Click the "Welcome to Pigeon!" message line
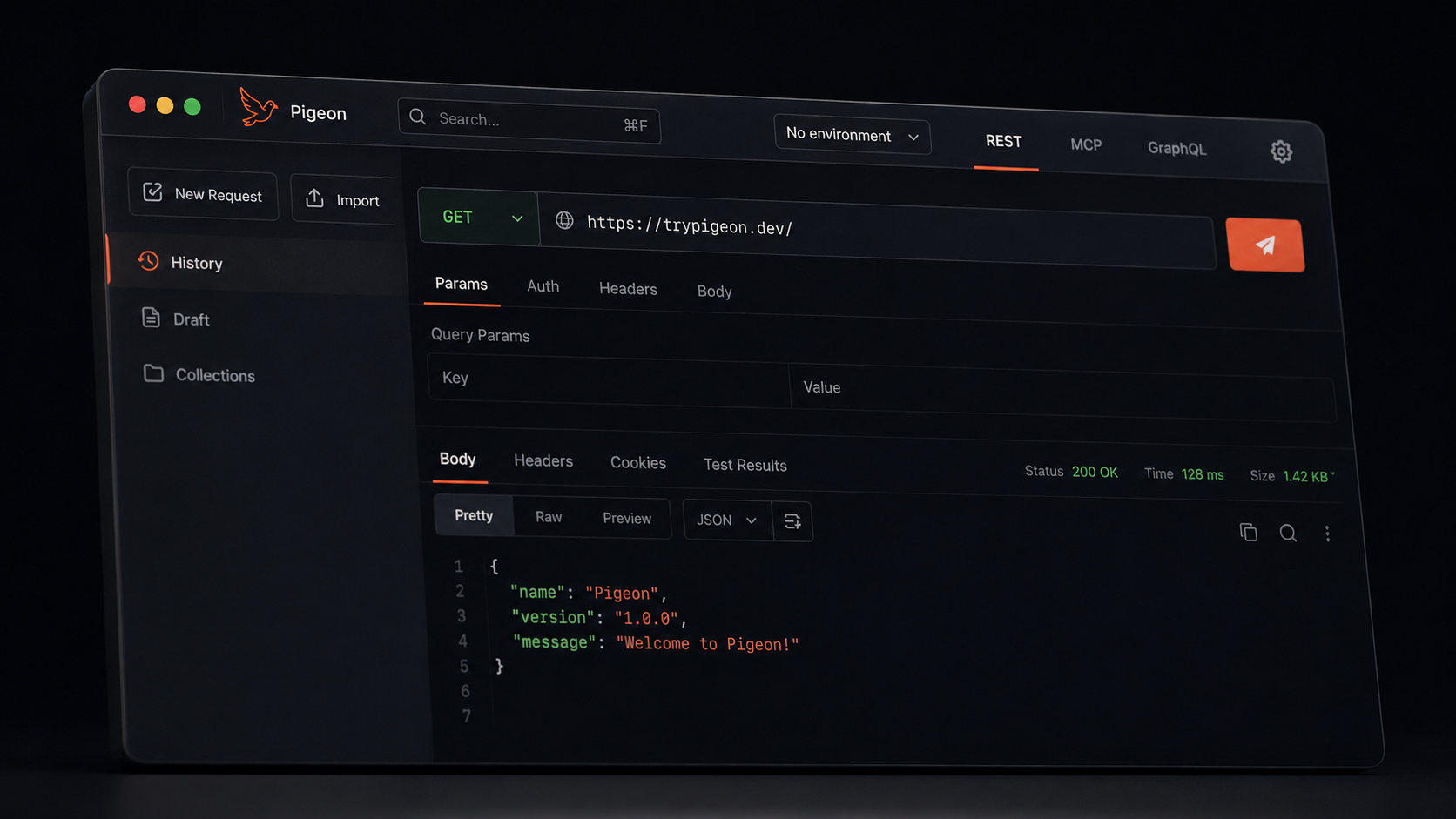 (656, 643)
